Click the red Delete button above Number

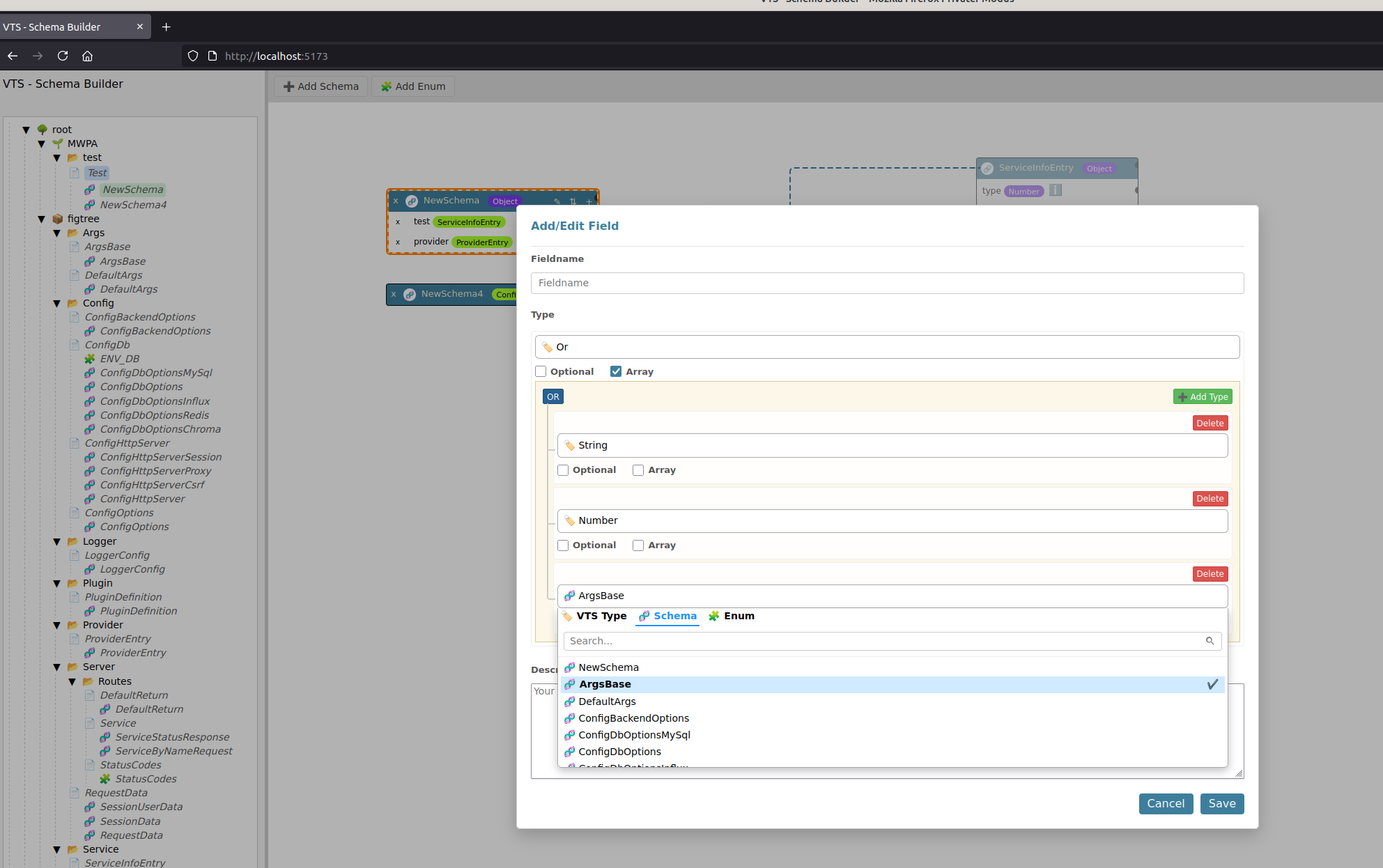click(1210, 499)
